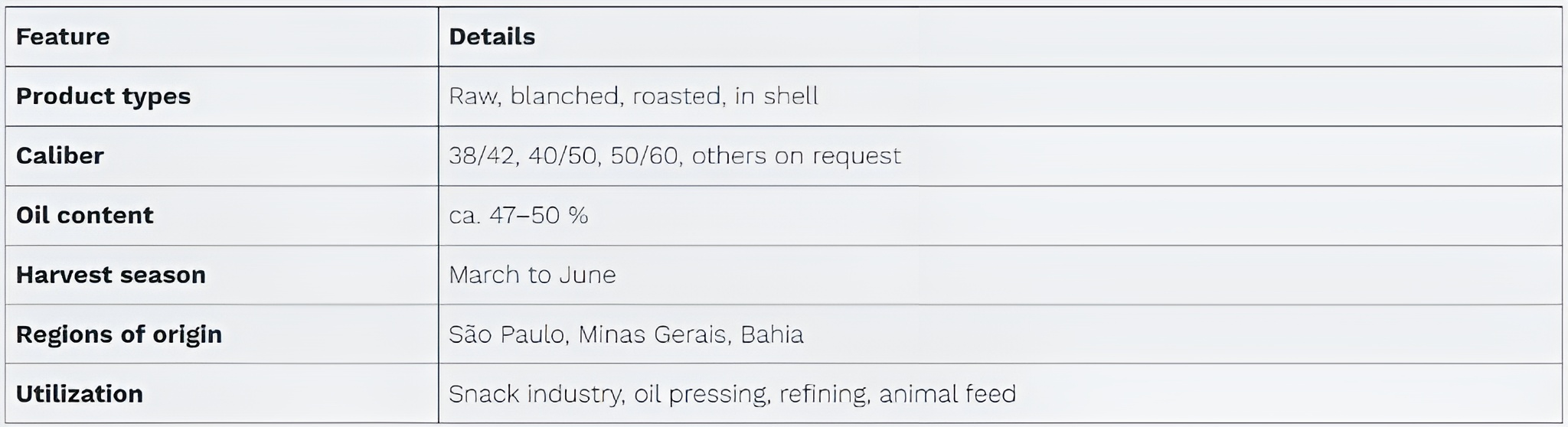
Task: Click the word 'roasted' in product types
Action: (677, 96)
